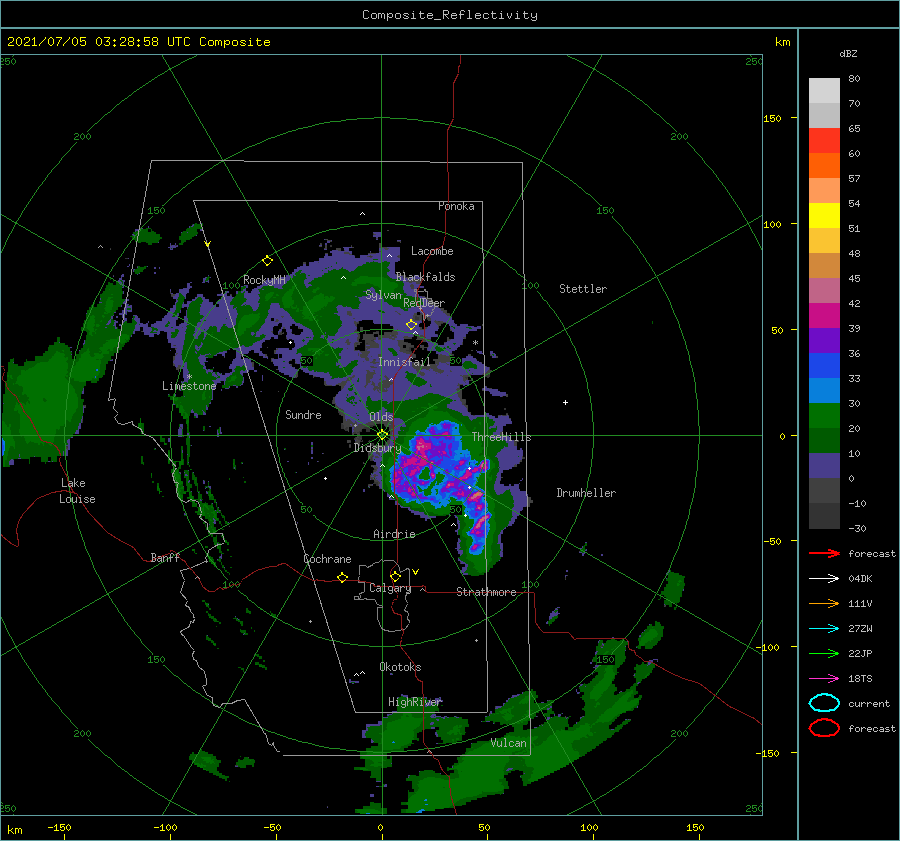Image resolution: width=900 pixels, height=841 pixels.
Task: Click yellow diamond marker above Calgary label
Action: [x=395, y=576]
